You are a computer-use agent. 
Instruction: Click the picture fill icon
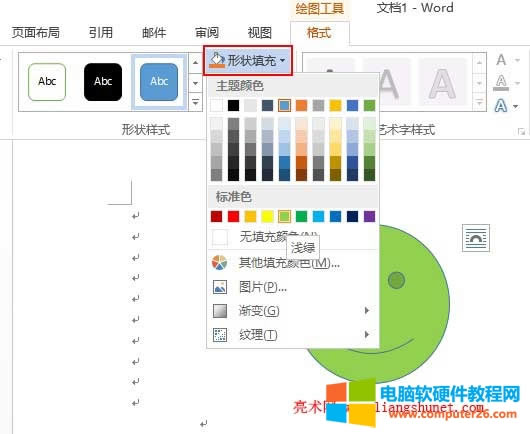[x=220, y=287]
